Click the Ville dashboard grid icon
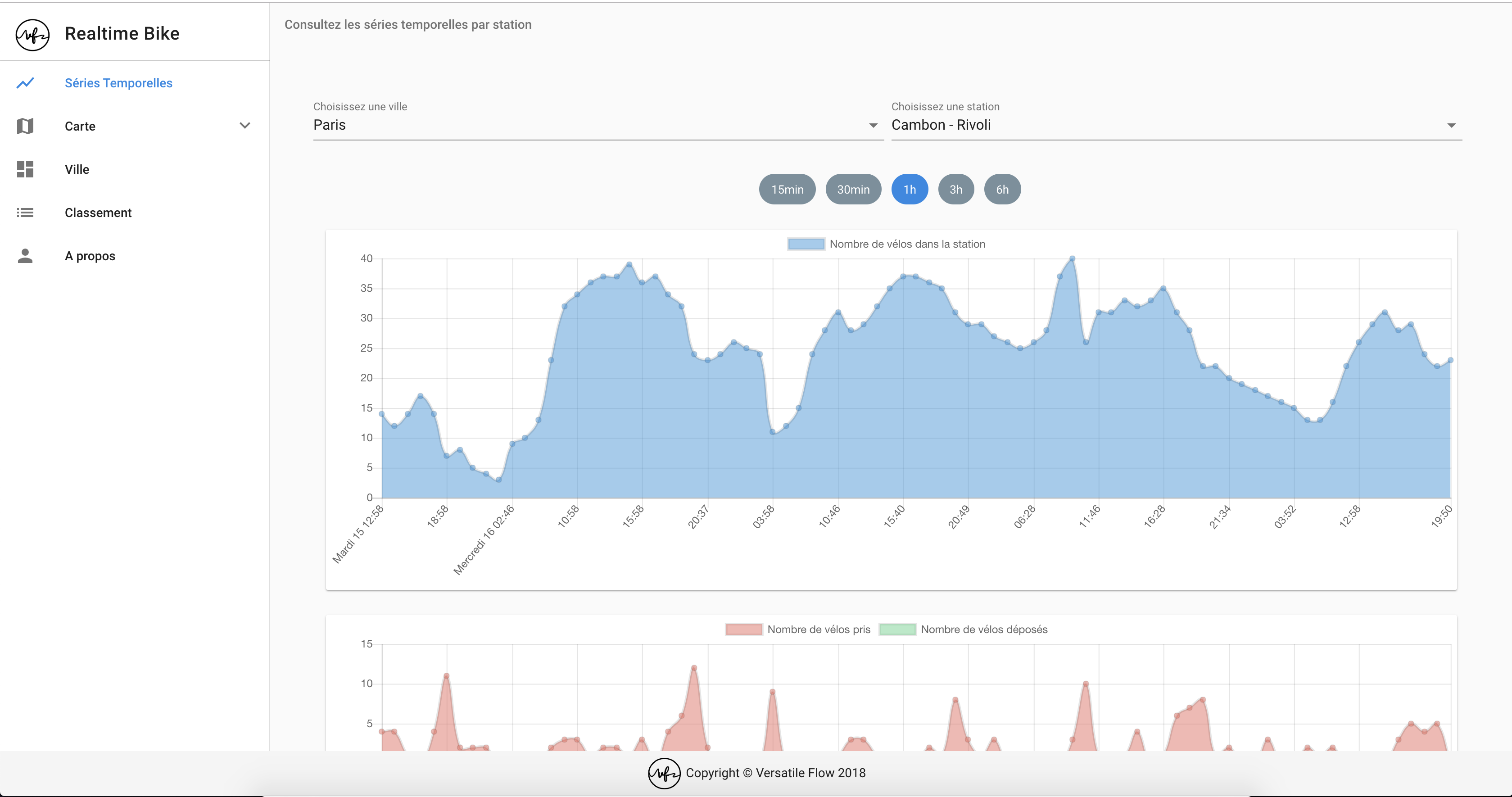Screen dimensions: 1512x797 [x=25, y=170]
